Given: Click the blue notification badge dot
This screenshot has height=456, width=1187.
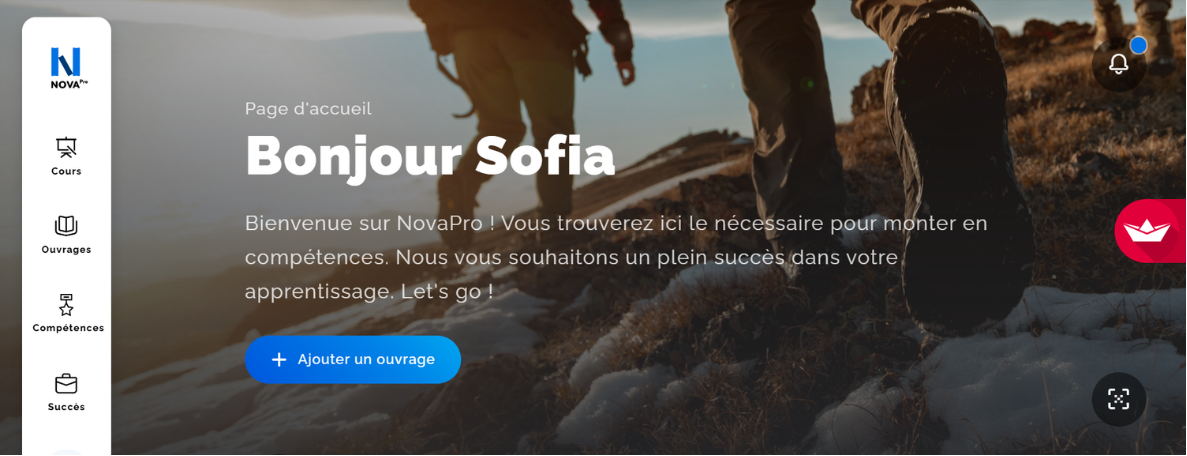Looking at the screenshot, I should point(1138,45).
